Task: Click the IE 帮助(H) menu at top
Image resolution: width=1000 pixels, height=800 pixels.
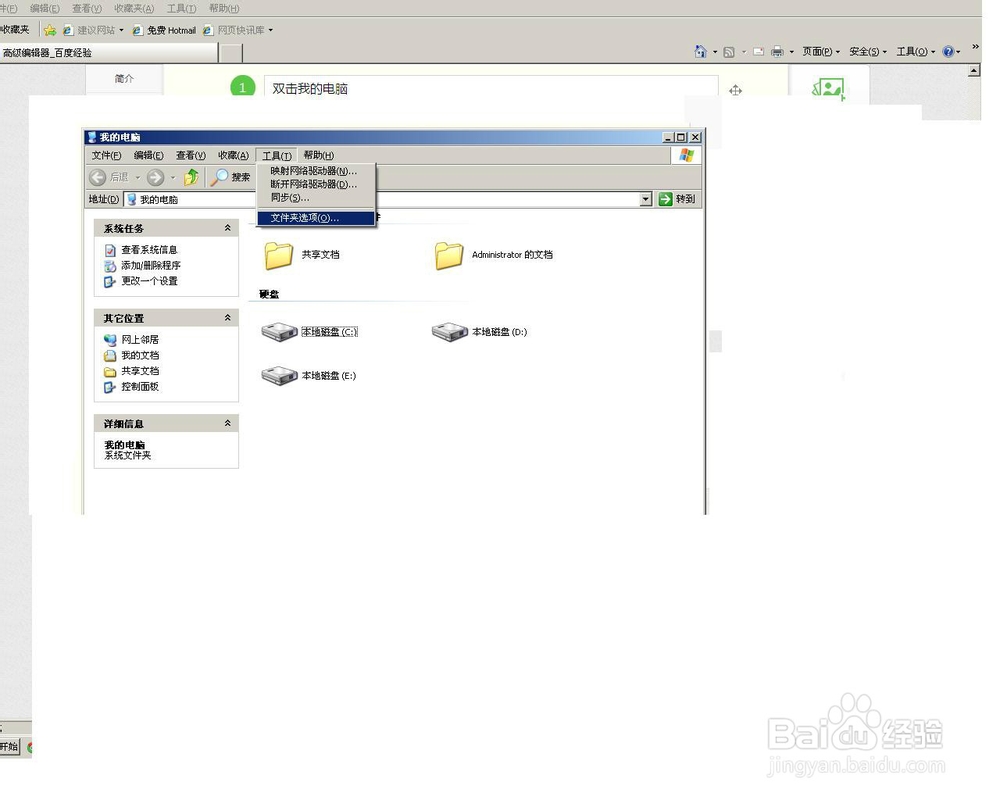Action: (224, 8)
